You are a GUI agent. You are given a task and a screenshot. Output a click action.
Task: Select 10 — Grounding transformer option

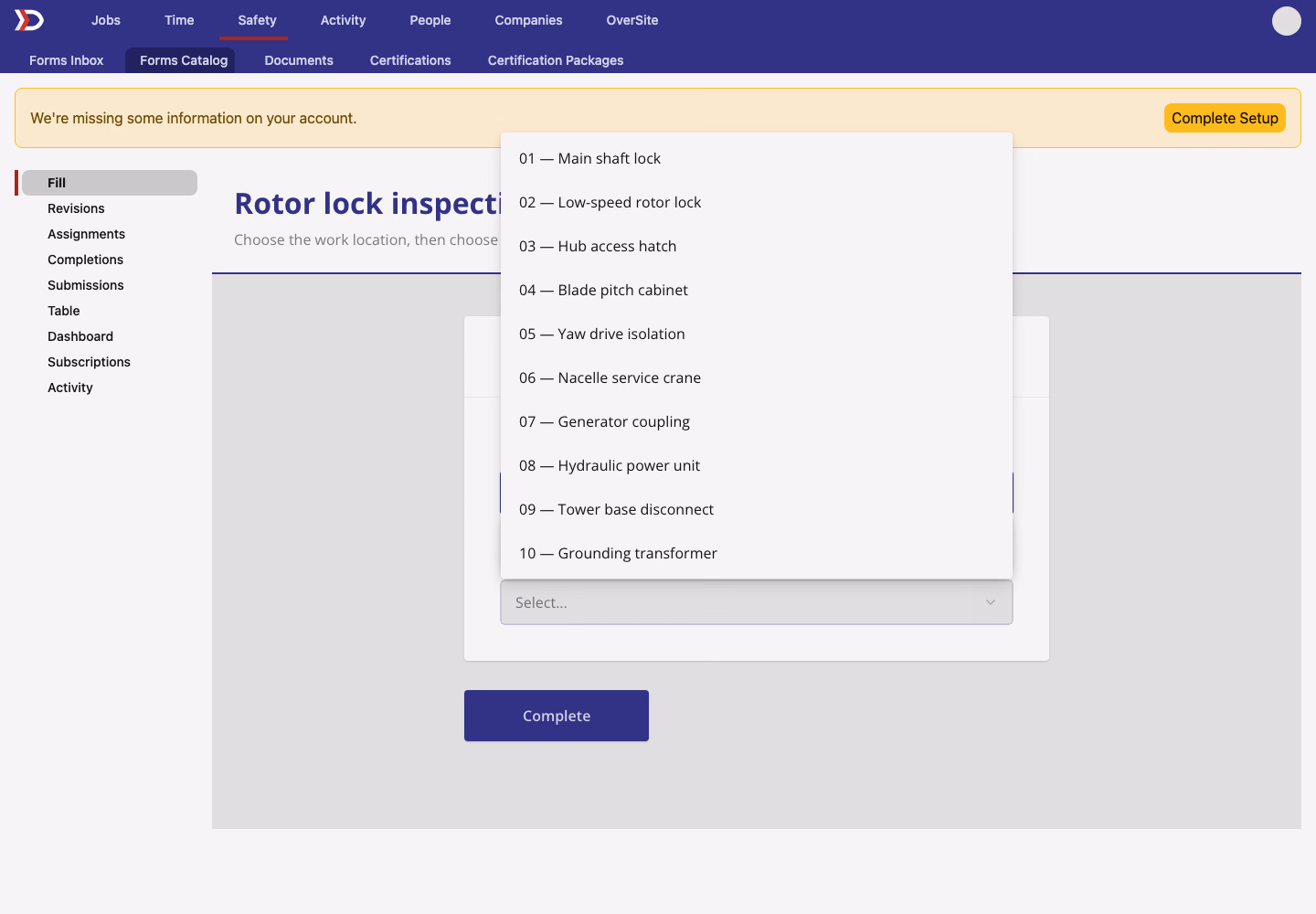(757, 553)
